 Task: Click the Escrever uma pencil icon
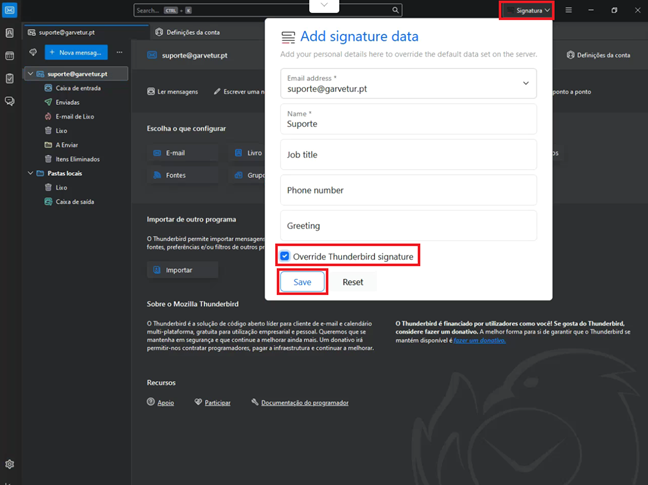217,91
